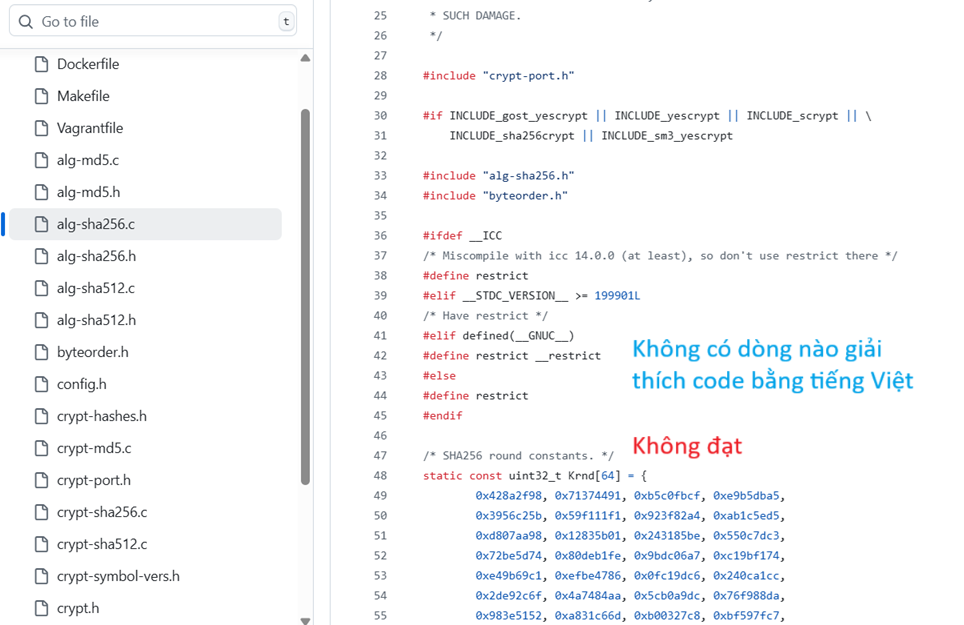Click the "alg-sha256.h" include string

click(x=528, y=176)
